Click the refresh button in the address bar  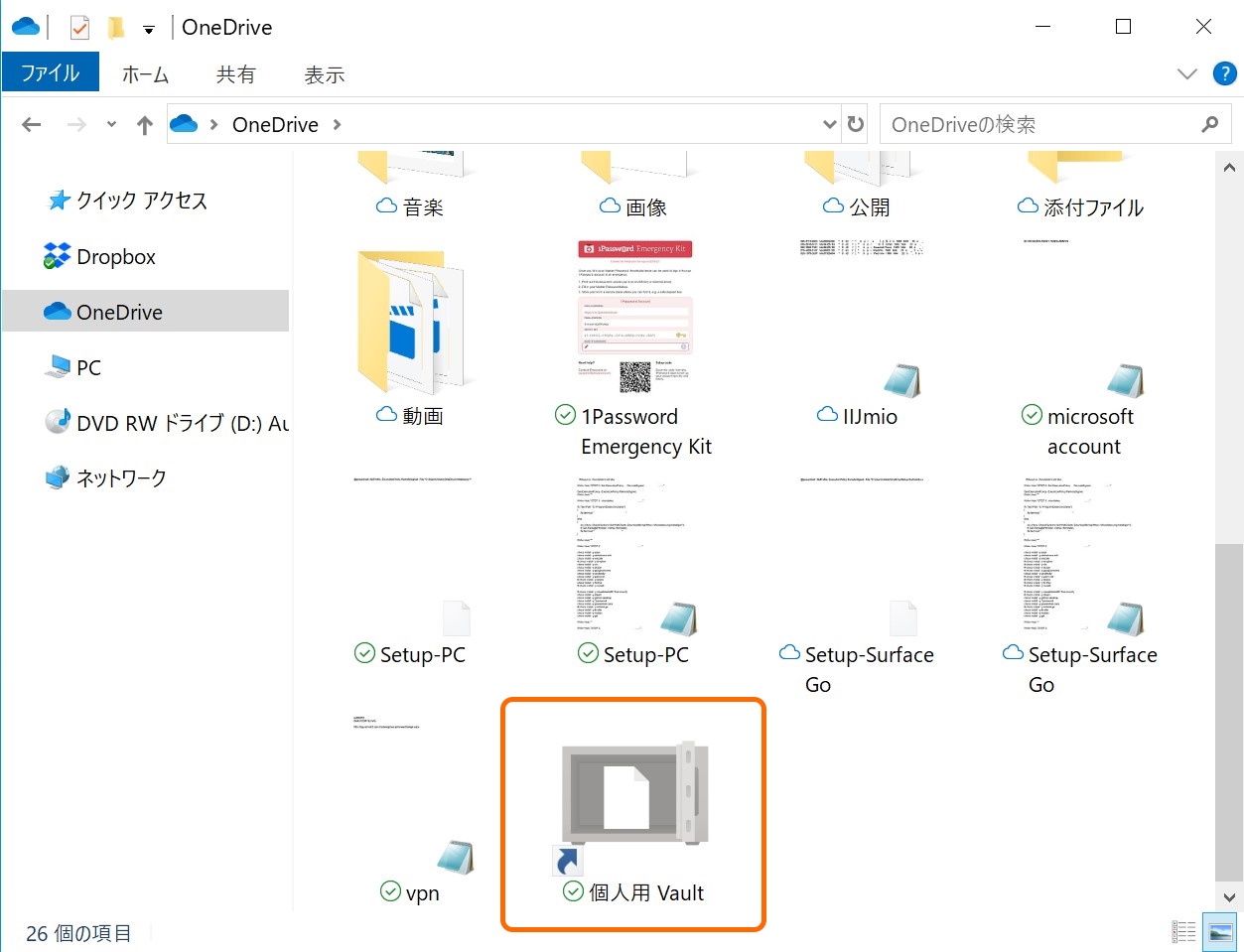(855, 123)
